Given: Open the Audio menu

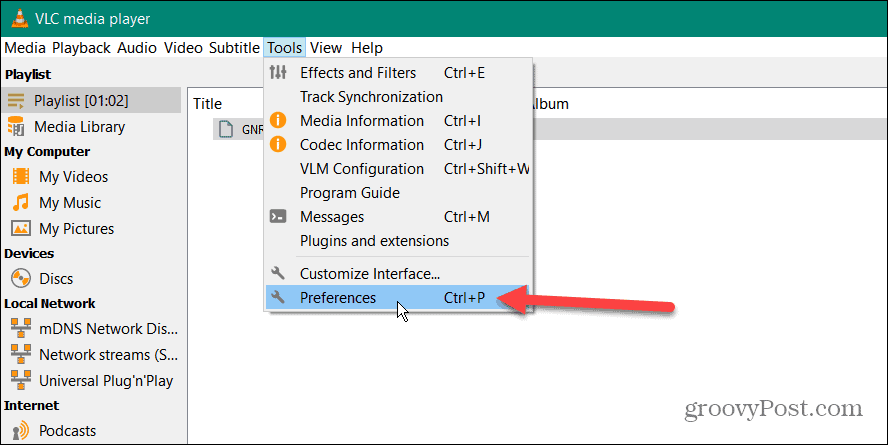Looking at the screenshot, I should tap(137, 48).
